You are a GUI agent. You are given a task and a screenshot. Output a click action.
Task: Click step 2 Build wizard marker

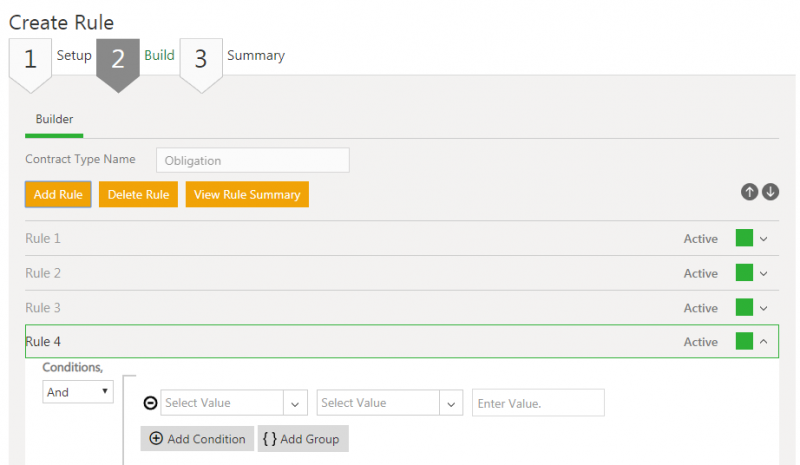[118, 59]
